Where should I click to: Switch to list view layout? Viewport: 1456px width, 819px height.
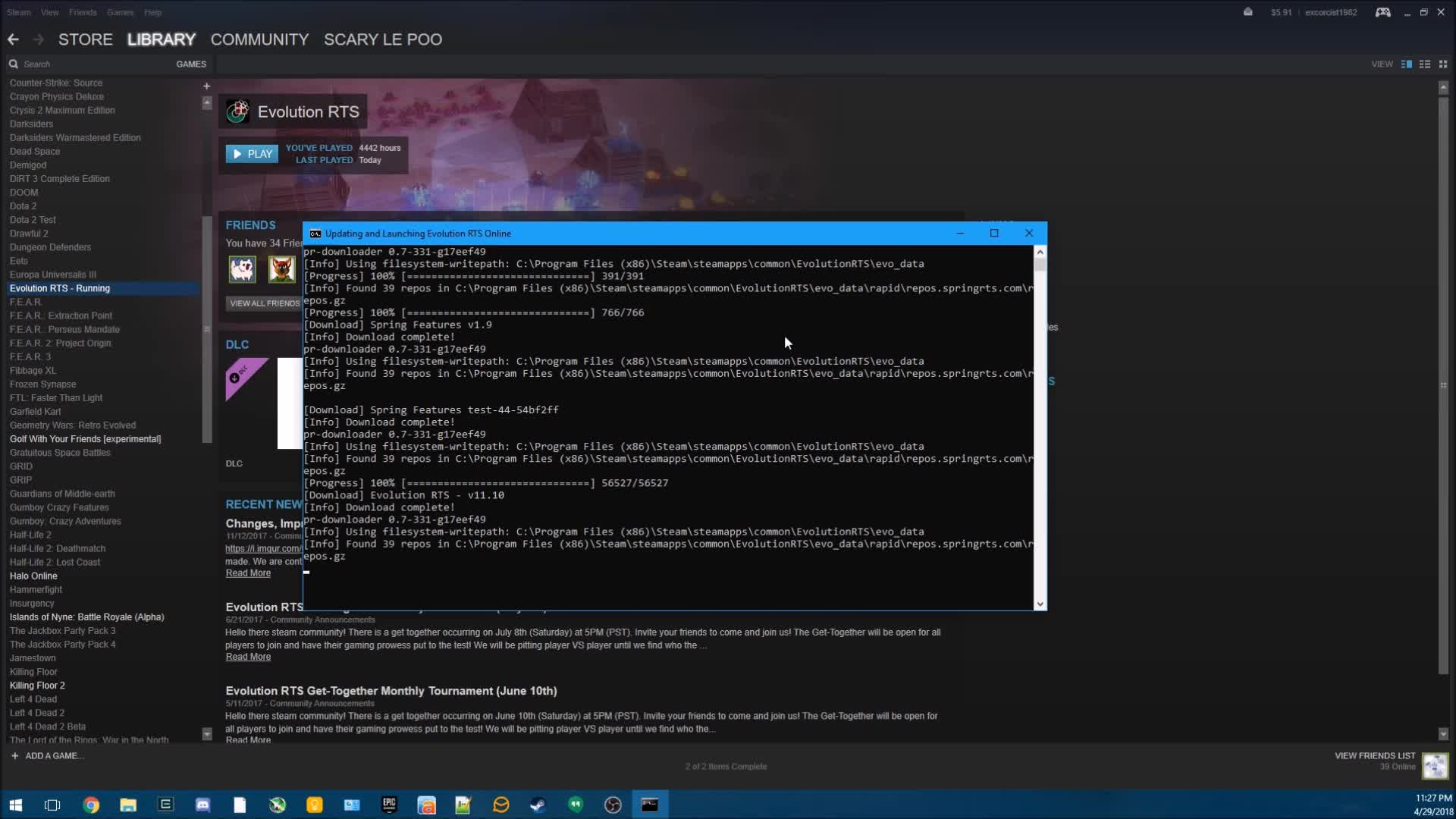tap(1425, 64)
